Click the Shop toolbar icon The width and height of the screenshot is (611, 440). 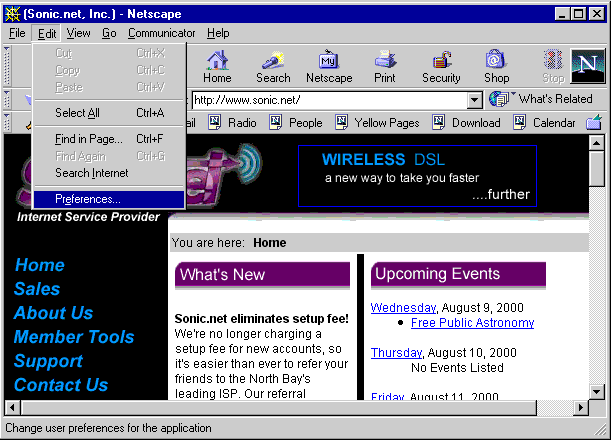(x=496, y=67)
